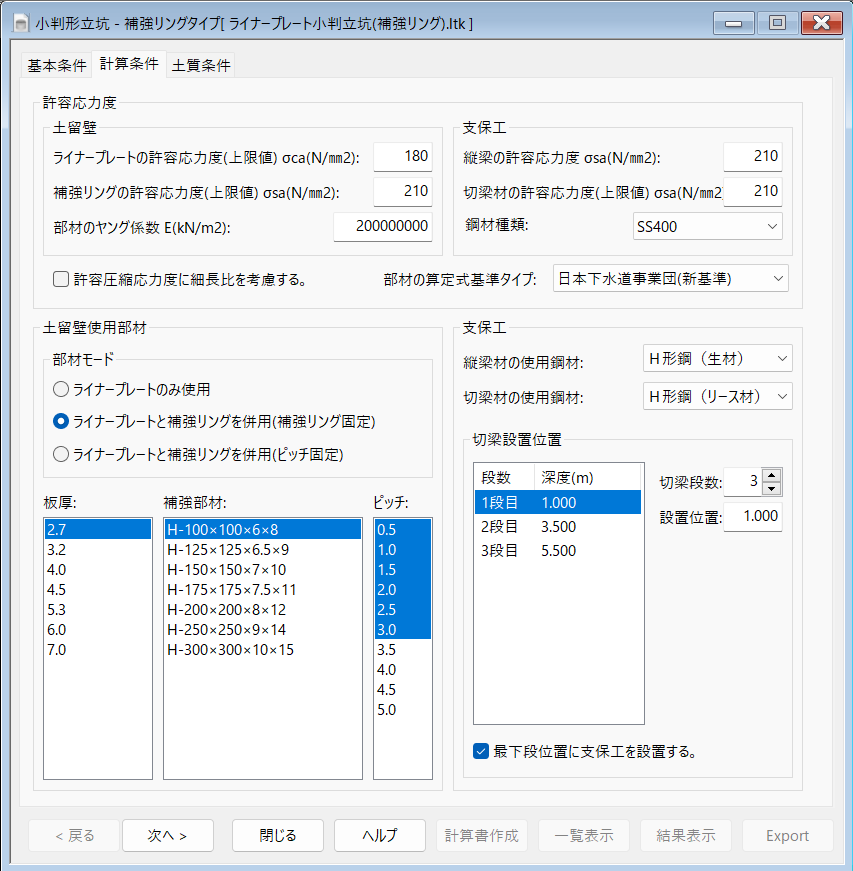Uncheck 最下段位置に支保工を設置する checkbox
Image resolution: width=853 pixels, height=871 pixels.
481,750
